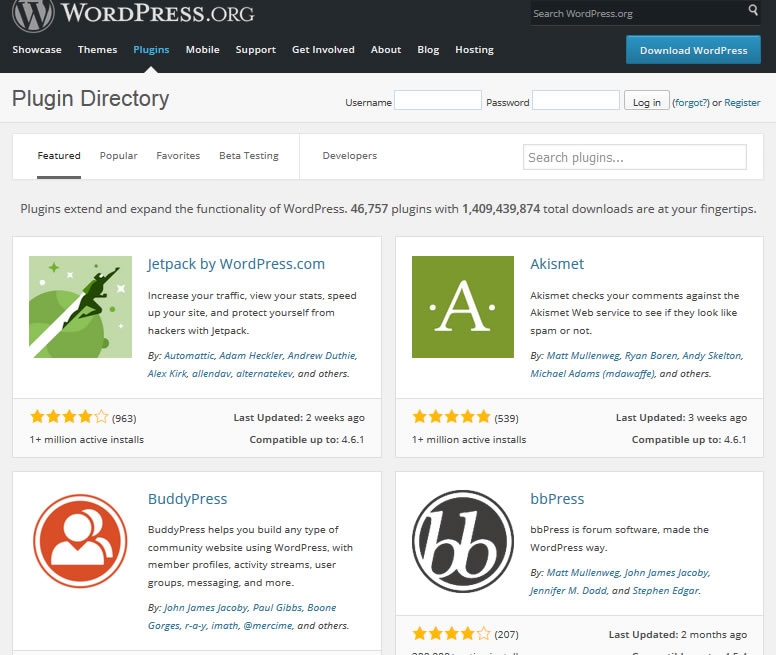776x655 pixels.
Task: Focus the Password field
Action: [x=576, y=100]
